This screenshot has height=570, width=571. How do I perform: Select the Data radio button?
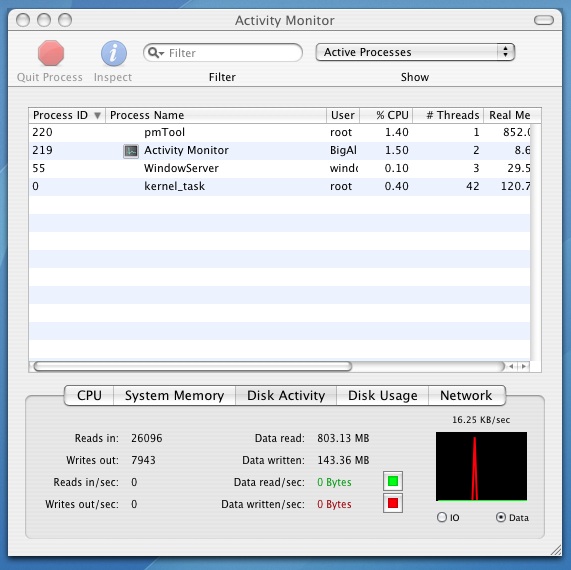pyautogui.click(x=501, y=517)
